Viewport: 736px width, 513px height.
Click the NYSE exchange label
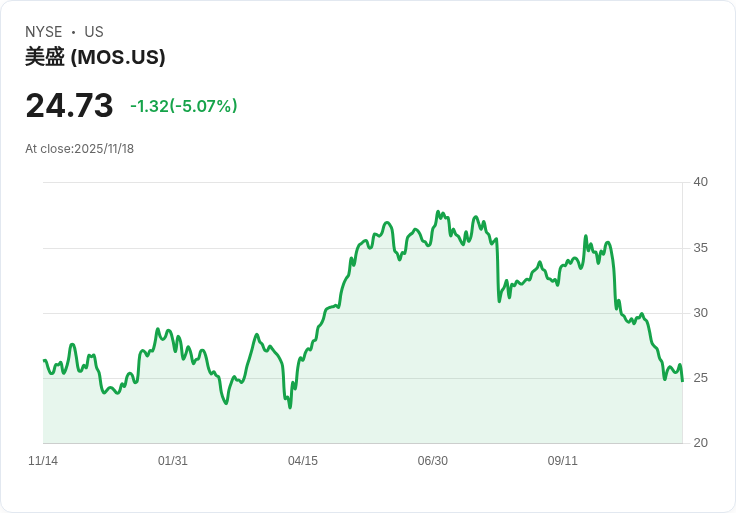(44, 32)
